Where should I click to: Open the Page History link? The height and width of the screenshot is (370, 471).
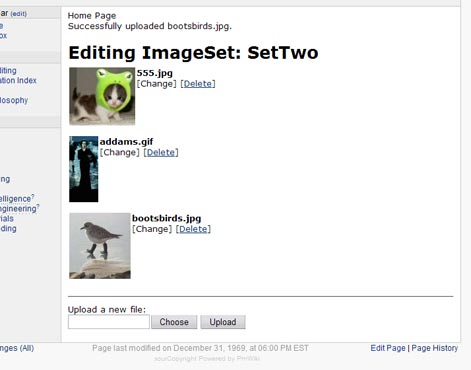435,348
